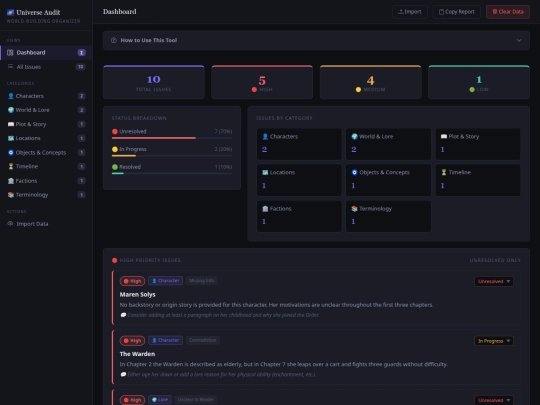The image size is (540, 405).
Task: Click Import Data in the Actions section
Action: click(46, 224)
